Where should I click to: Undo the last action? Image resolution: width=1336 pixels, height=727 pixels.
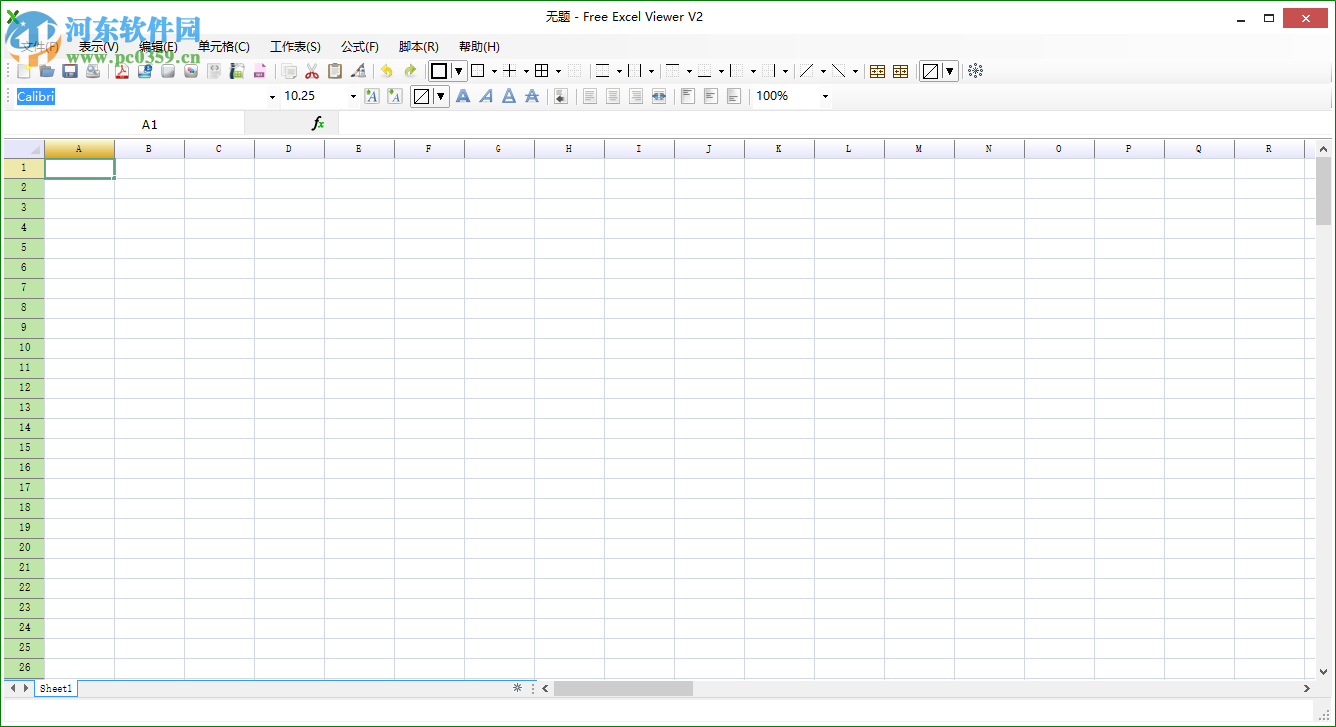point(386,71)
